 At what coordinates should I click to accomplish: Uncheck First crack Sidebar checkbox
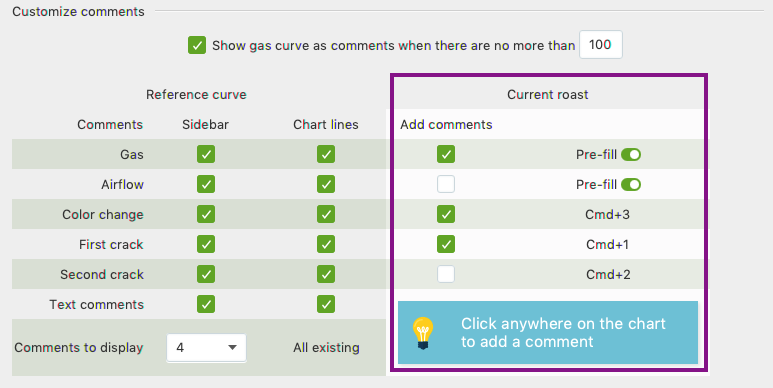(206, 244)
